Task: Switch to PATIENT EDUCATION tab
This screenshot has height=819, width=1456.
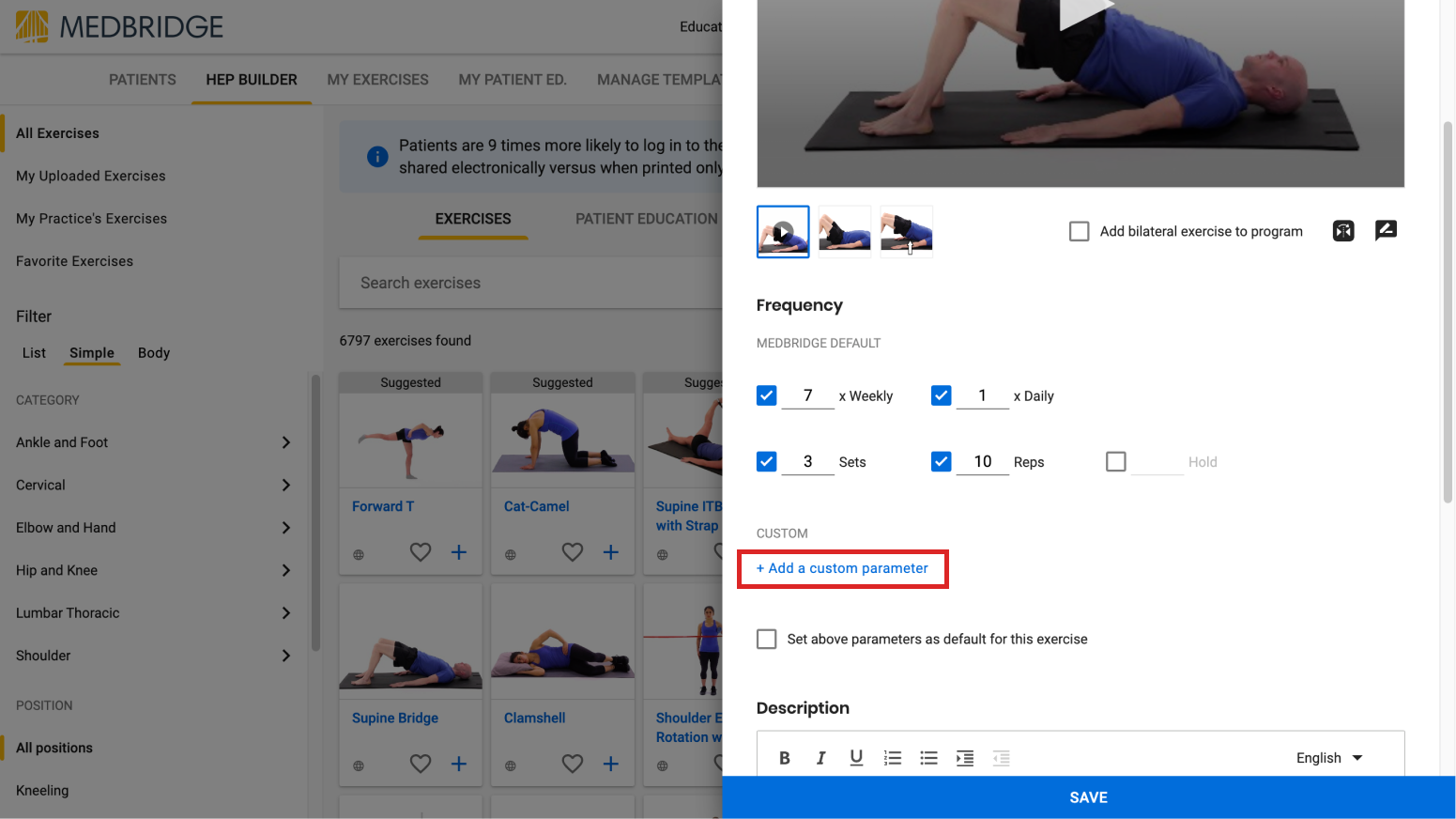Action: (646, 219)
